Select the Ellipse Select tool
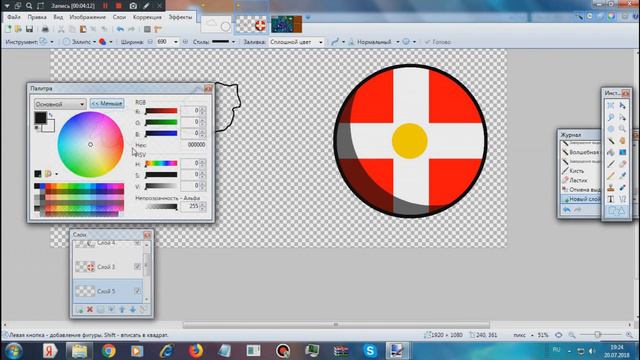The image size is (640, 360). pyautogui.click(x=611, y=129)
